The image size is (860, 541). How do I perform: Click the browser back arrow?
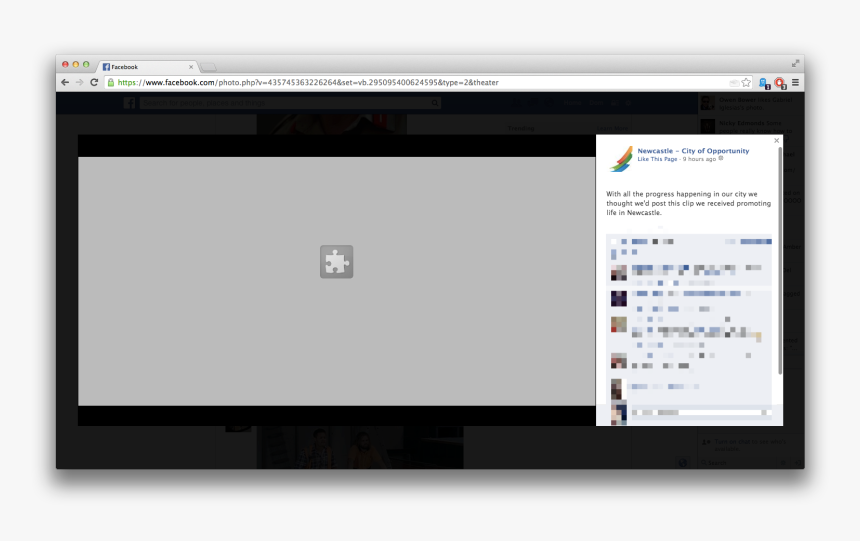(65, 82)
